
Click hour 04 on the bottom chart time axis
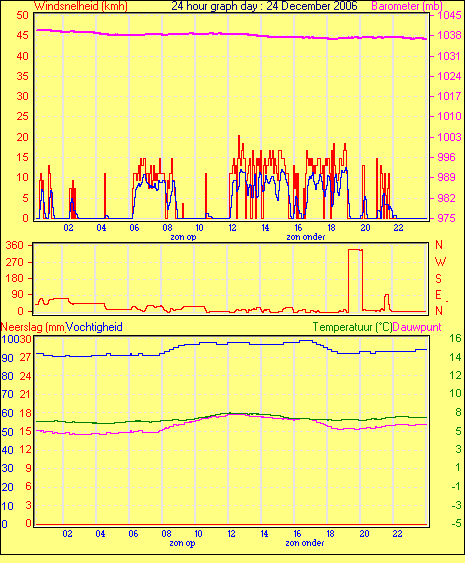(100, 534)
